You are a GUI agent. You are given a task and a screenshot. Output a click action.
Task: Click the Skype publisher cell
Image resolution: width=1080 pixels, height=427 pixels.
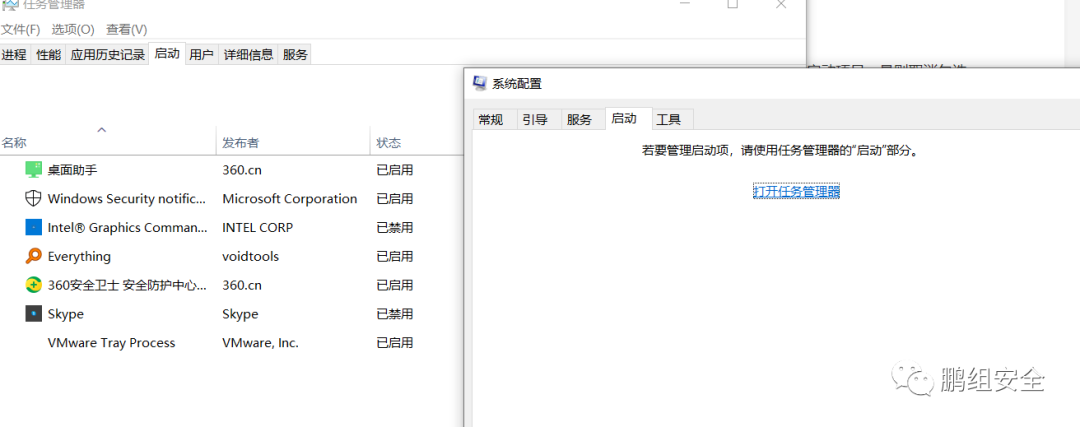pyautogui.click(x=240, y=314)
